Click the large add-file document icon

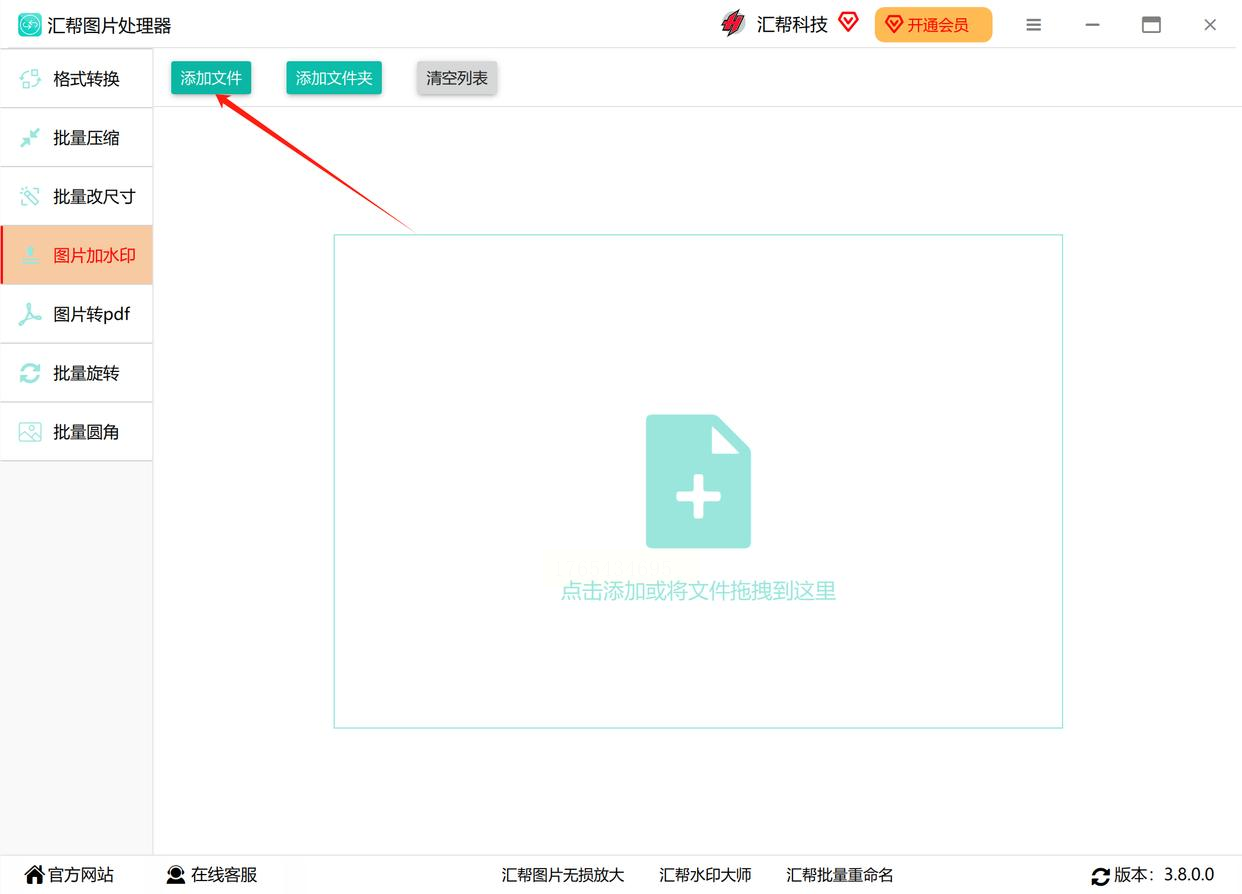(x=698, y=481)
